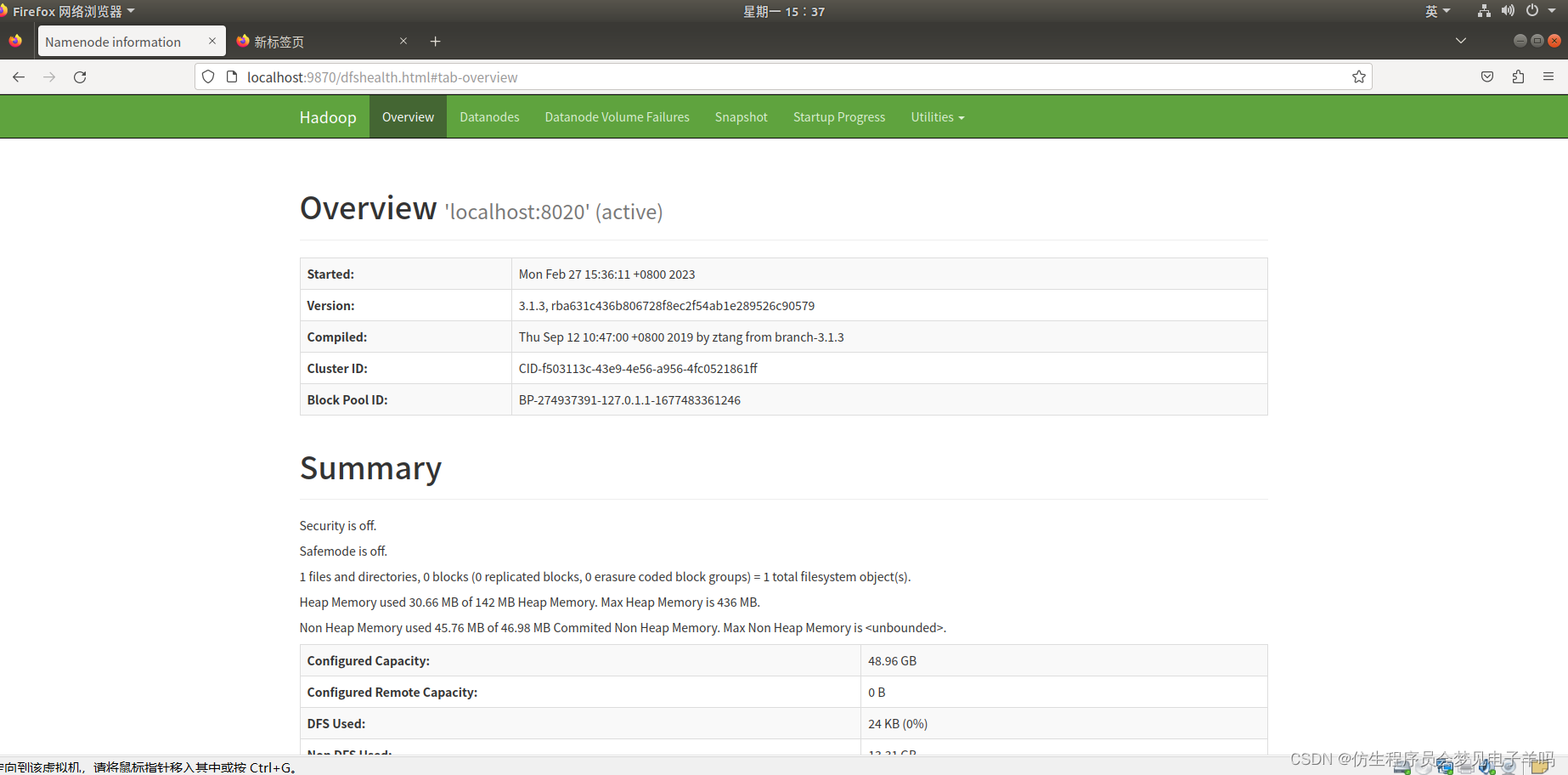Click the Firefox icon left of tabs
Screen dimensions: 1568x775
coord(15,41)
